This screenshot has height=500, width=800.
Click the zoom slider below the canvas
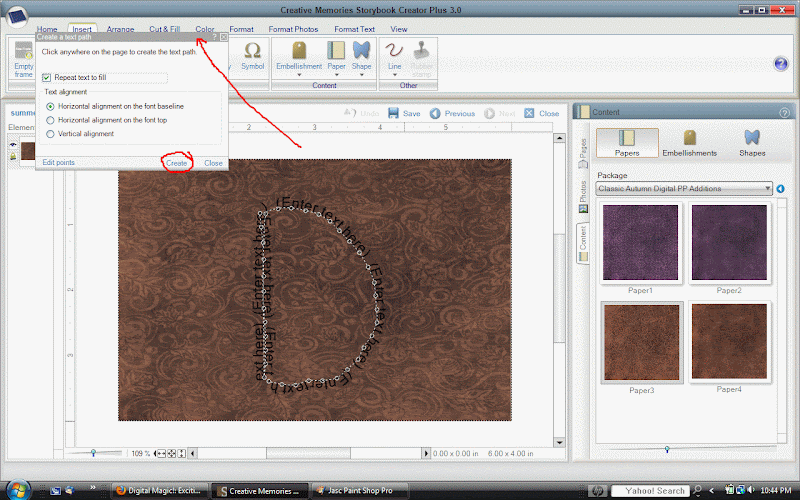(x=94, y=453)
